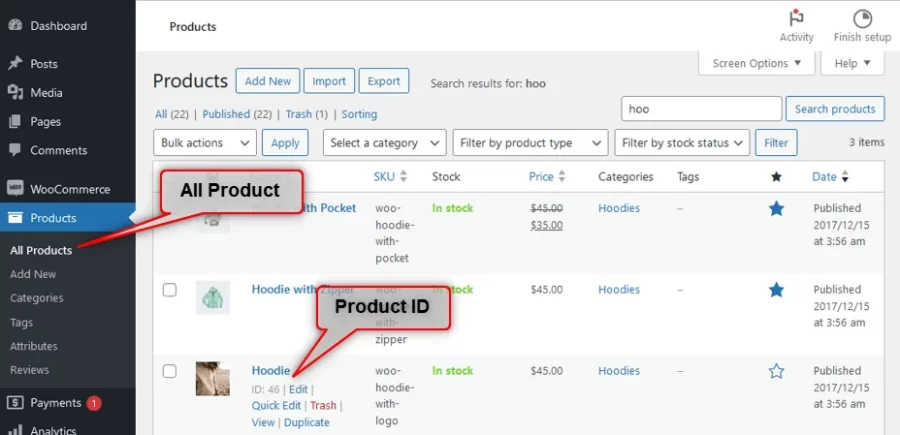Select the Hoodie product checkbox
The image size is (900, 435).
169,371
